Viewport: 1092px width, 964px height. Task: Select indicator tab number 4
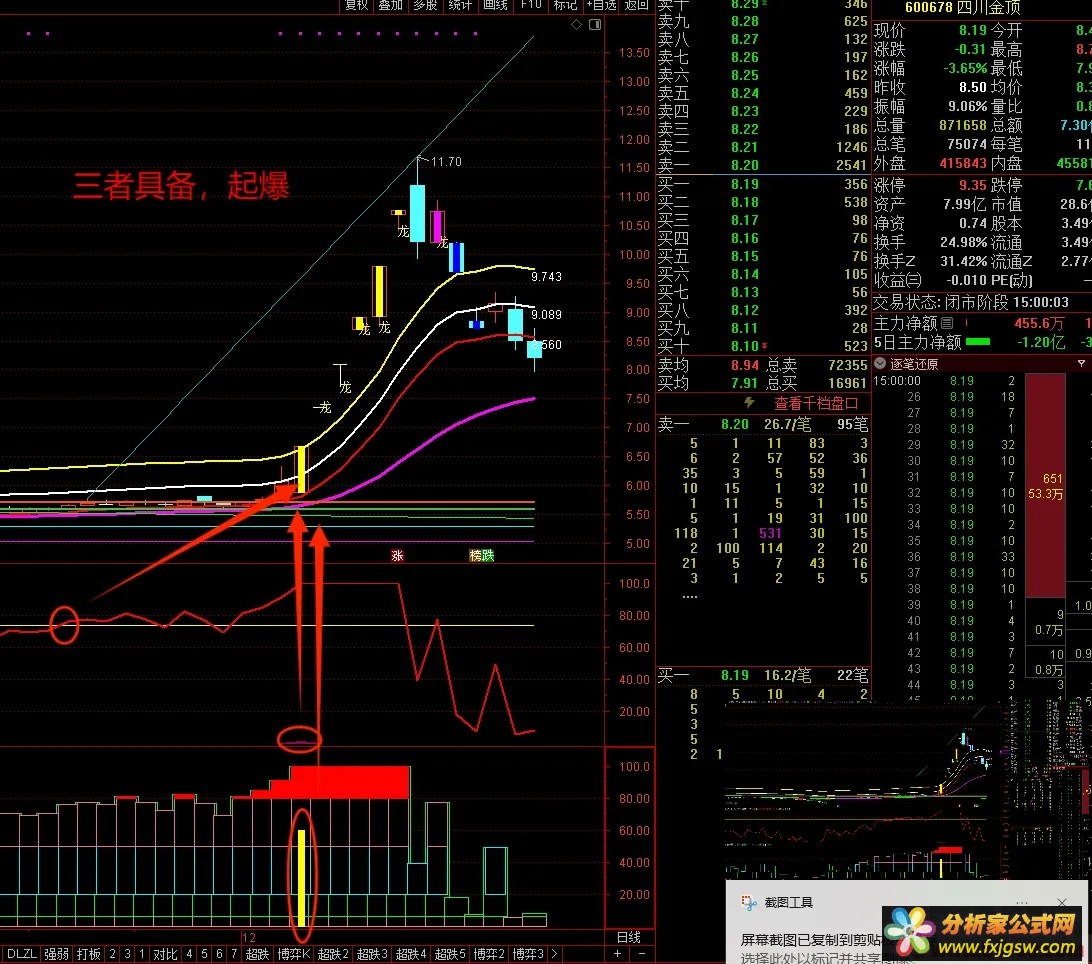[189, 954]
